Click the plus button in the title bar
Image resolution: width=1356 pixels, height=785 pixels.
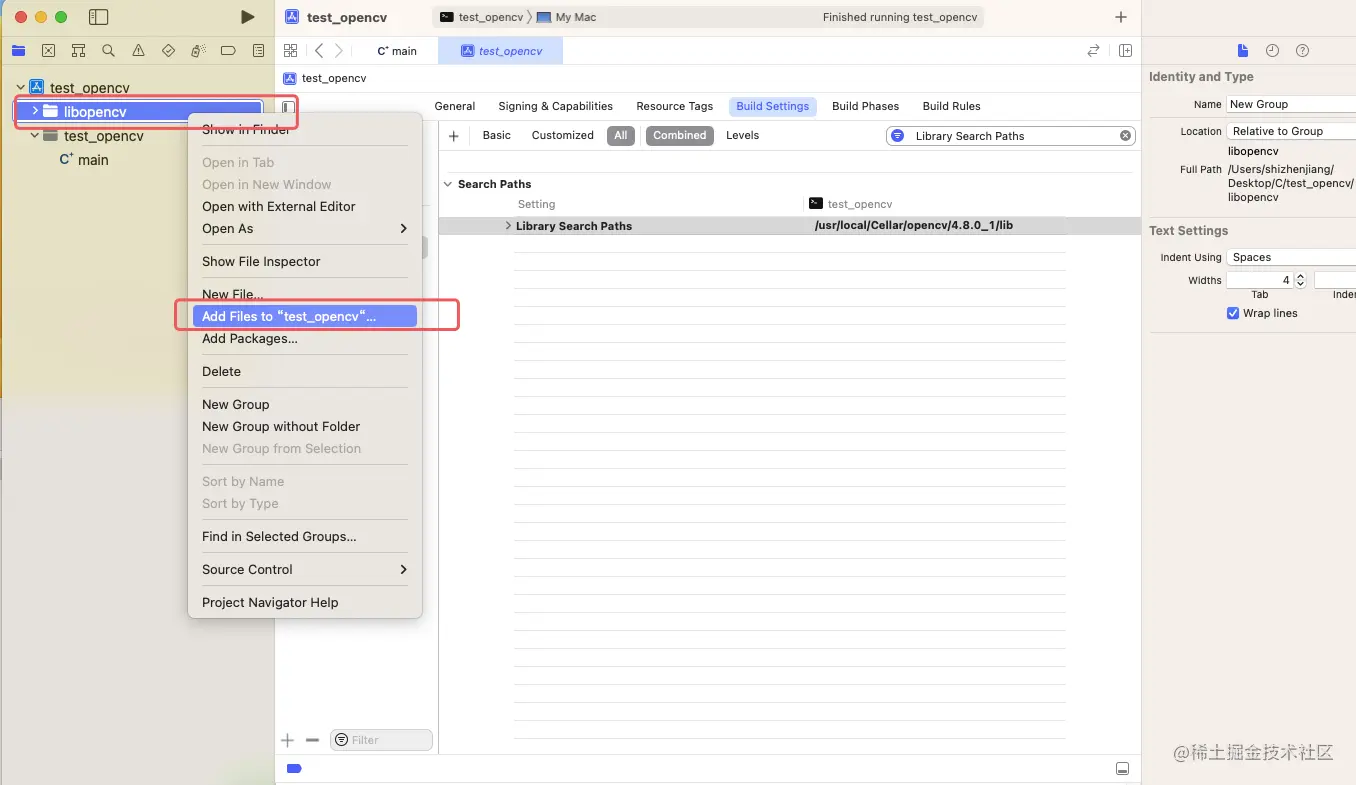coord(1121,17)
